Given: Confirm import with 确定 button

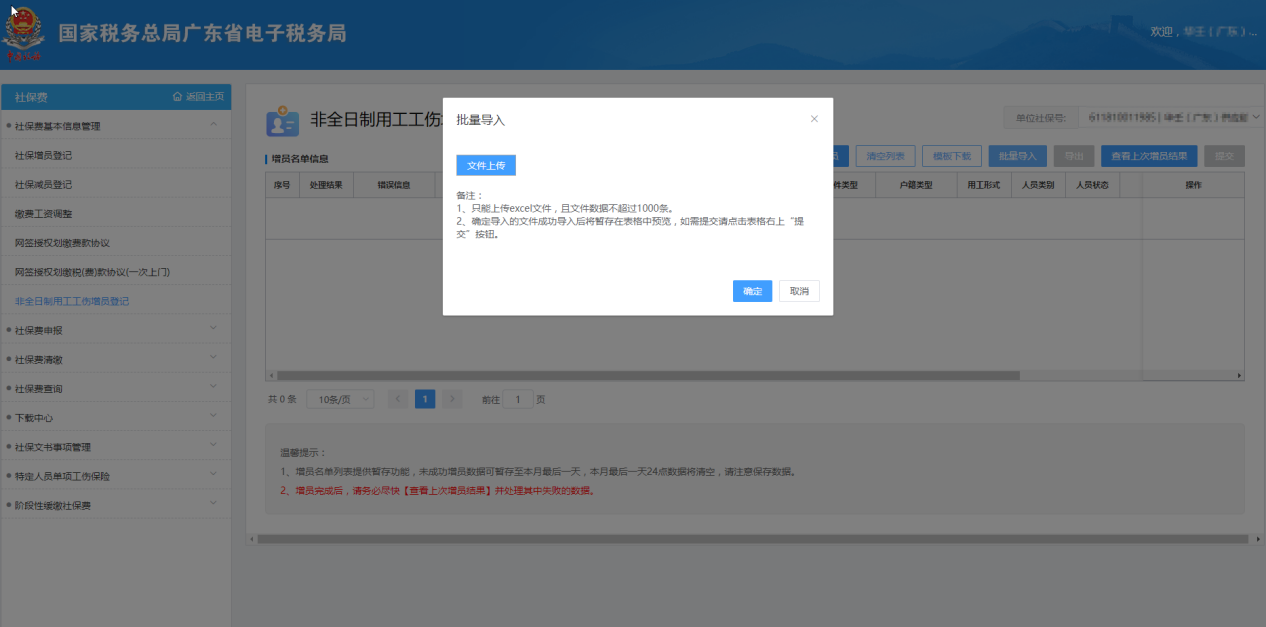Looking at the screenshot, I should coord(752,291).
